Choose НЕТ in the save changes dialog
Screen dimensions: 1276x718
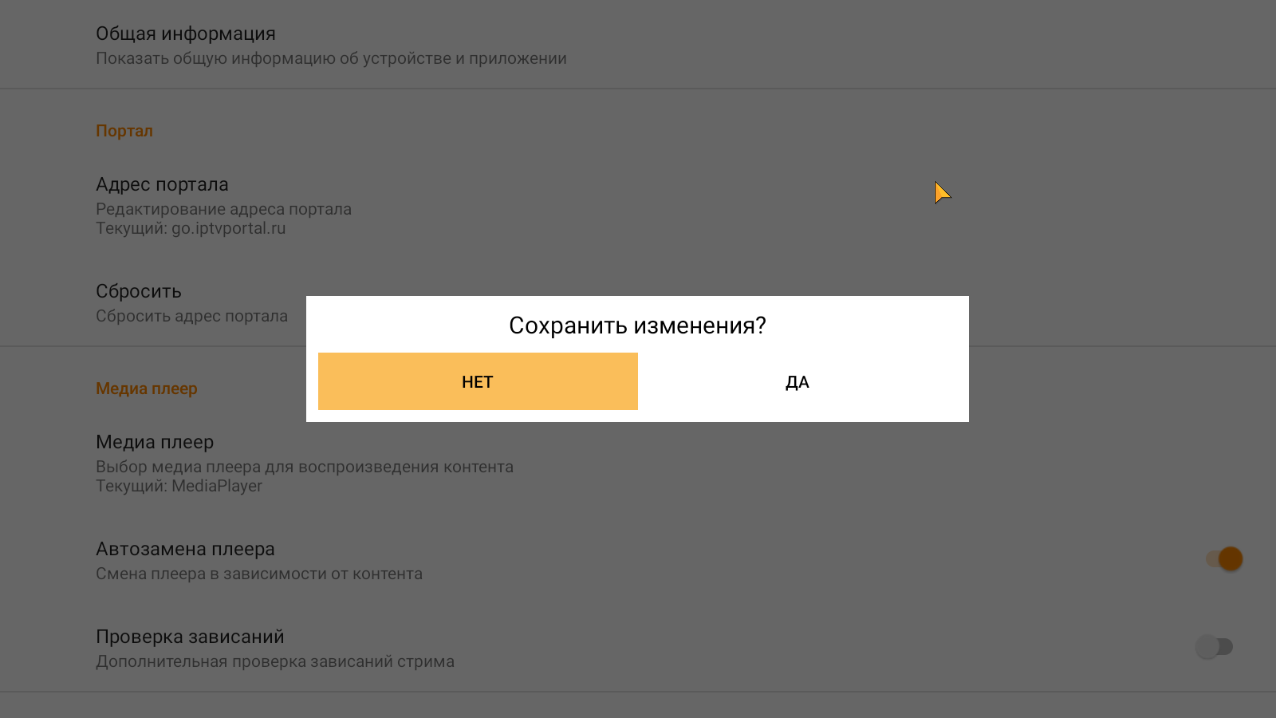click(x=477, y=381)
